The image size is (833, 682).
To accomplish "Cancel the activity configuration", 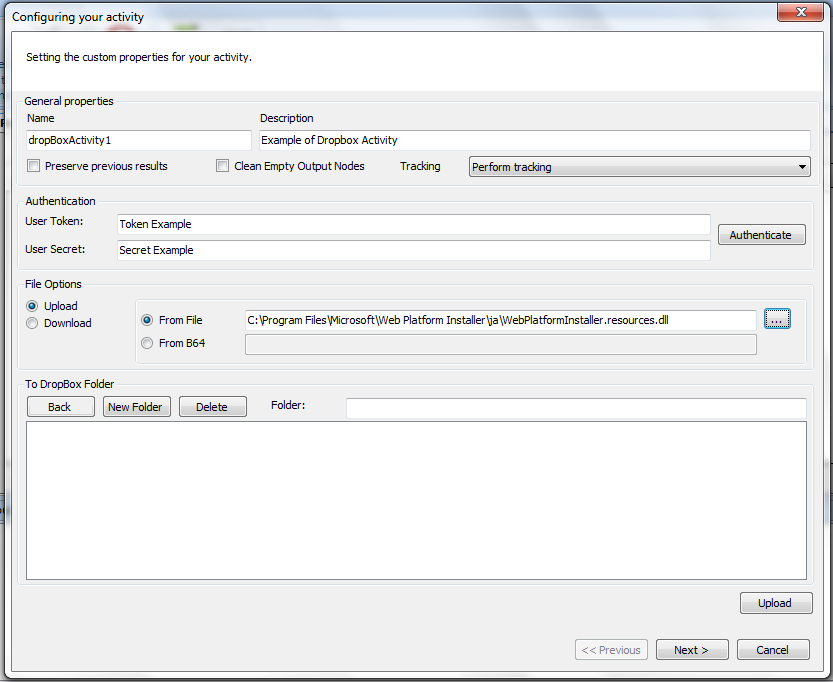I will coord(773,650).
